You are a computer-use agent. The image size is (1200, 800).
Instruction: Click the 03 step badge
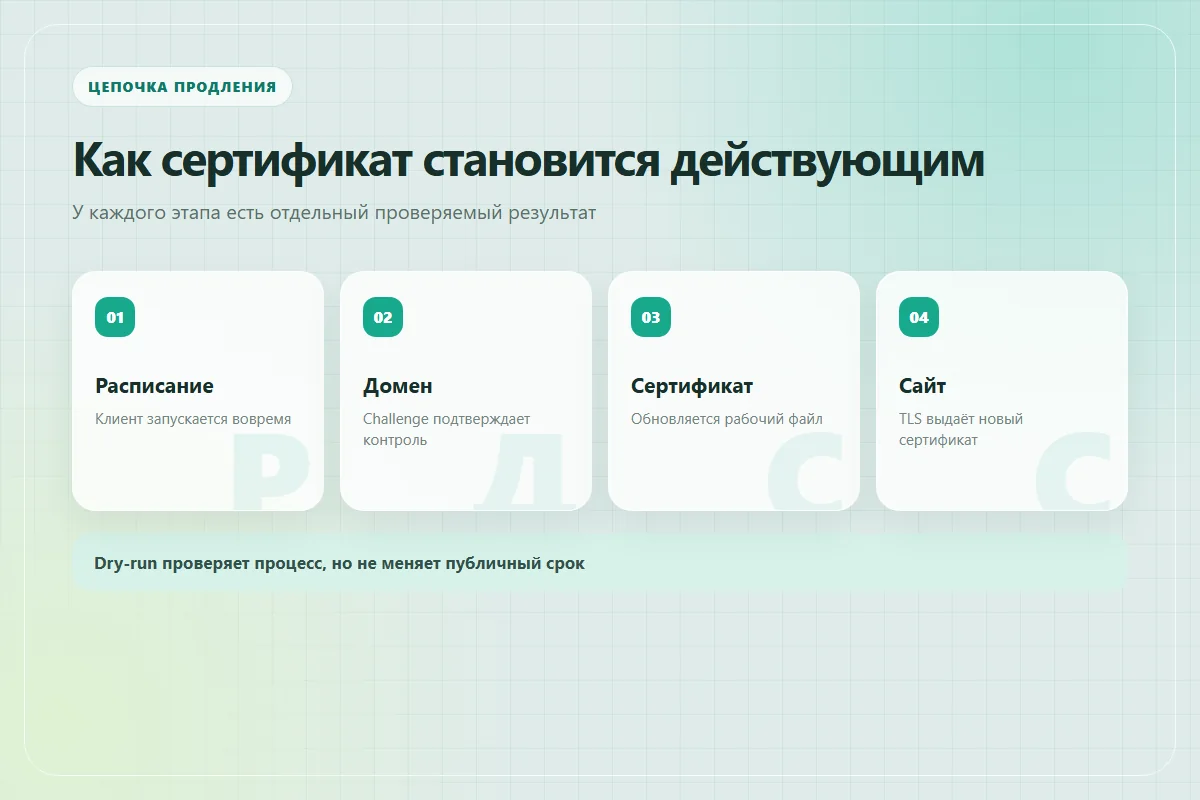[651, 317]
